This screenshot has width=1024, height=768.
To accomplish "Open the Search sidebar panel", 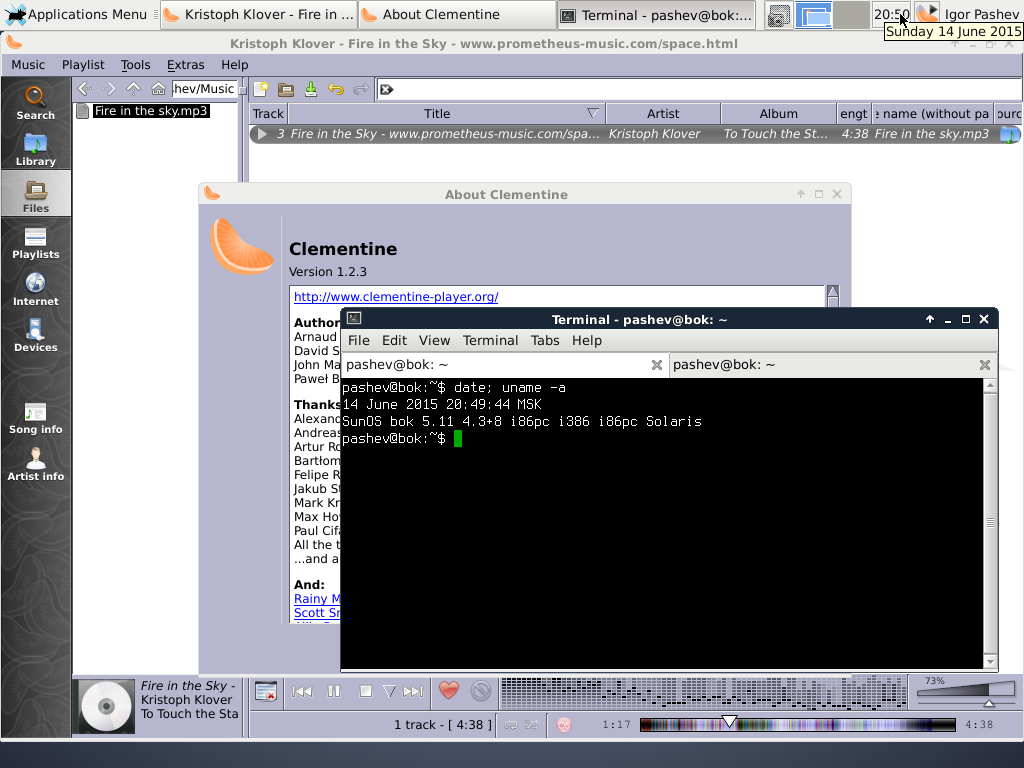I will tap(35, 103).
